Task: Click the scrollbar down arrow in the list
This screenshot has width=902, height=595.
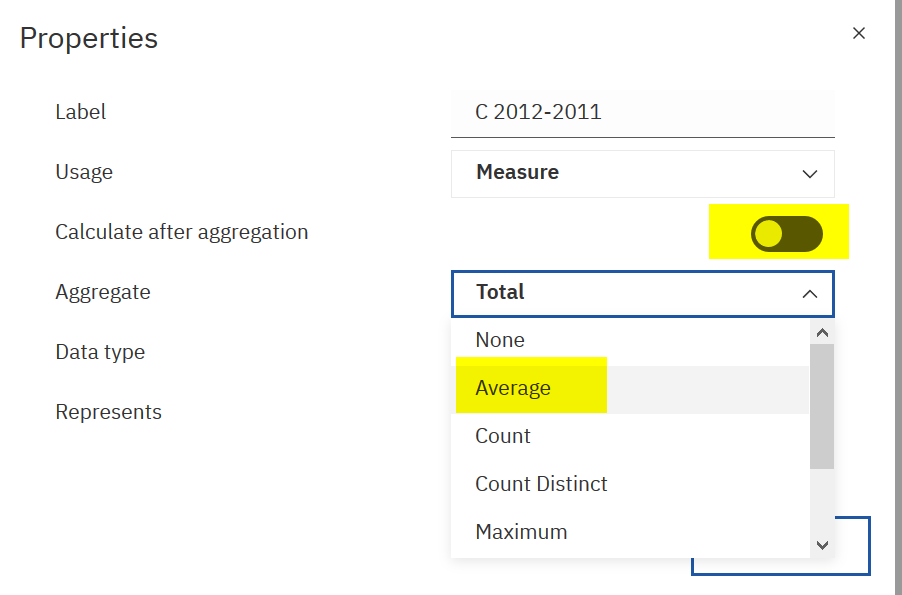Action: coord(822,545)
